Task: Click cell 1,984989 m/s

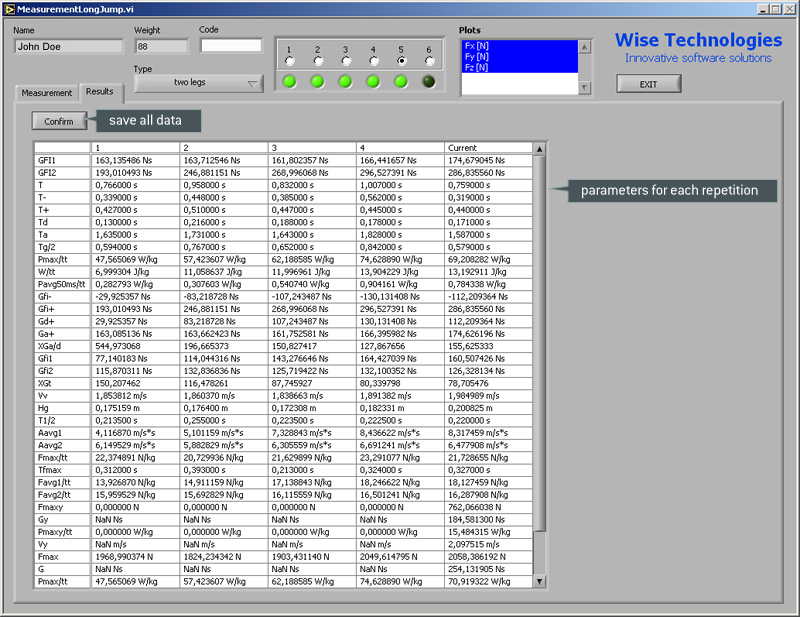Action: tap(488, 396)
